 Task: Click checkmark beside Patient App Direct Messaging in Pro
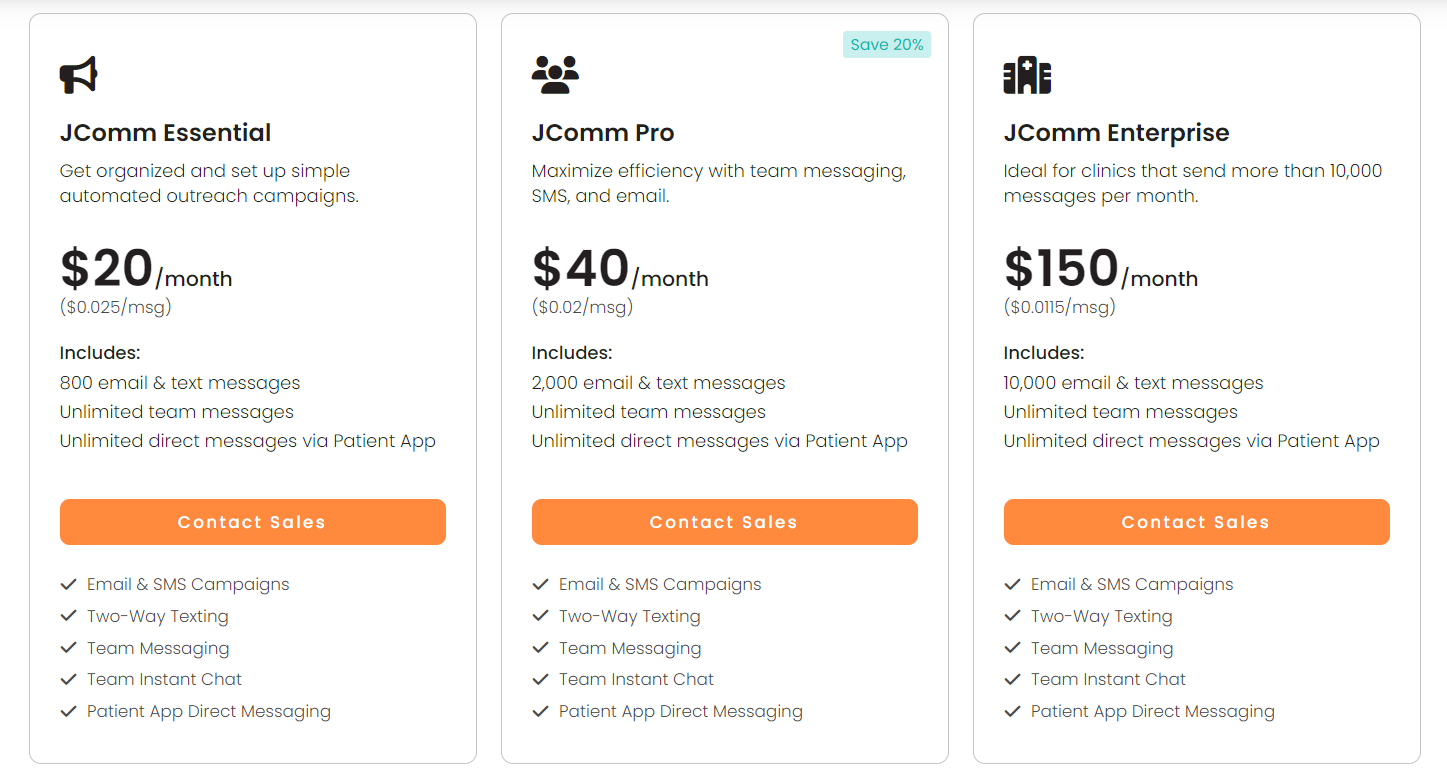tap(540, 711)
